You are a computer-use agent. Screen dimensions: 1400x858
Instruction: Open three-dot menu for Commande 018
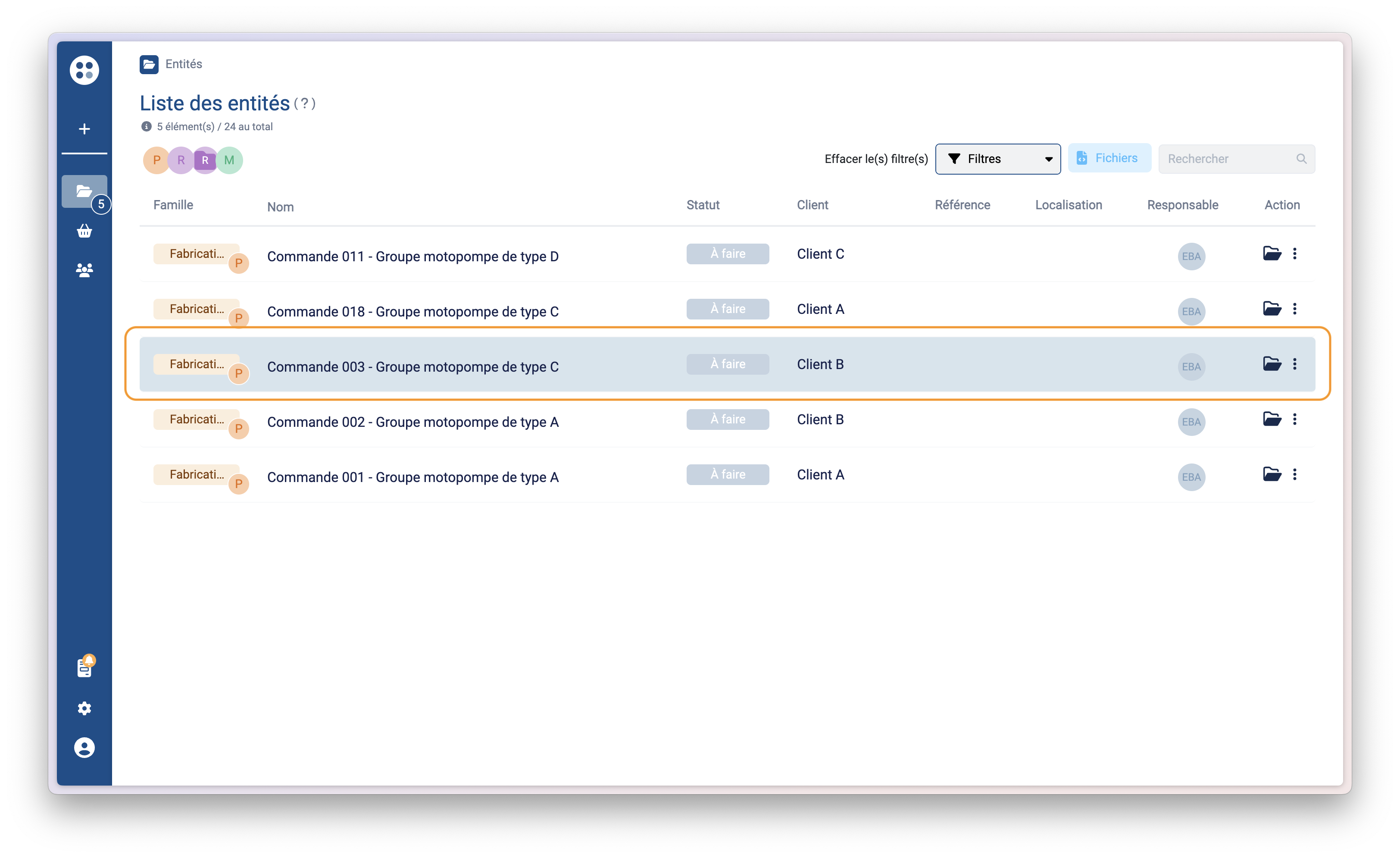tap(1295, 309)
